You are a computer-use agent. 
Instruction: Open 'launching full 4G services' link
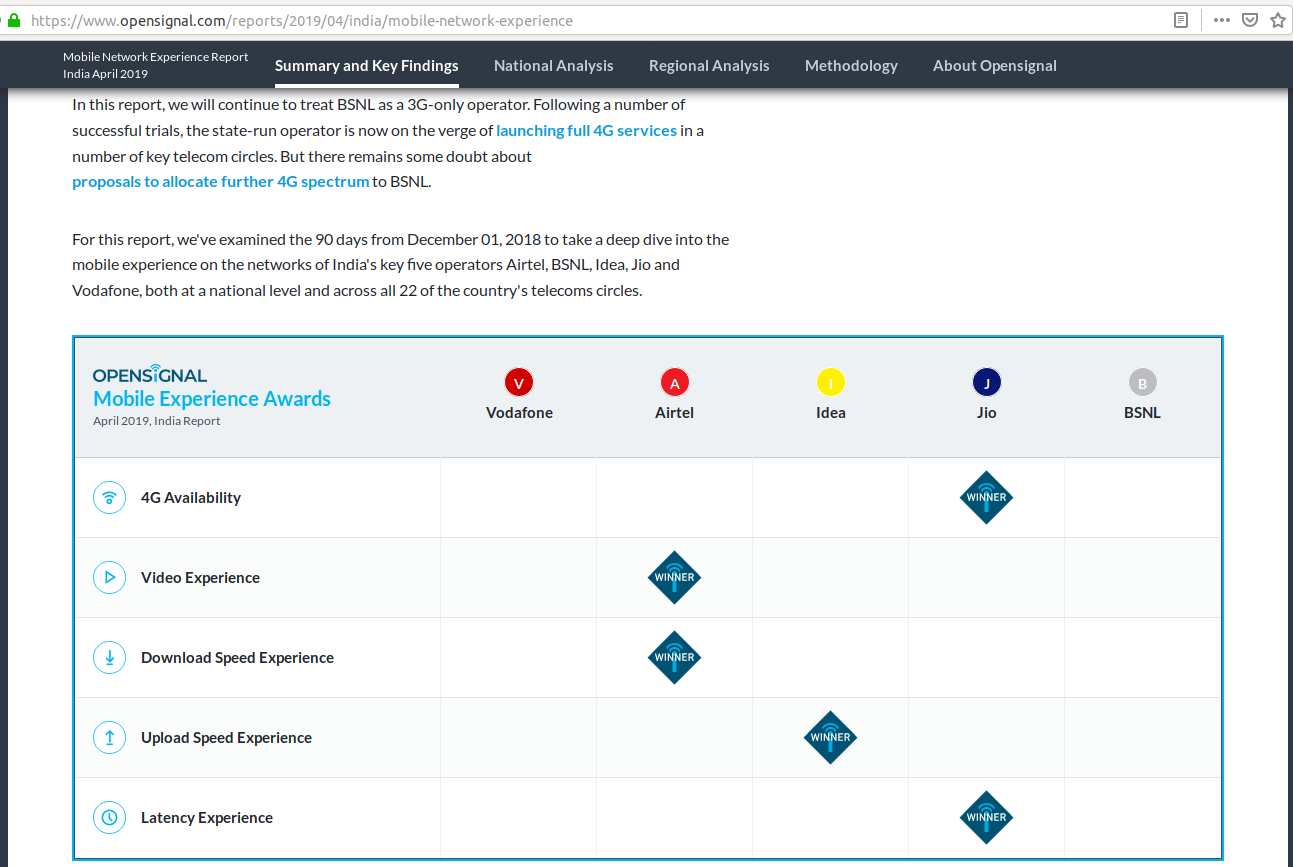coord(587,130)
